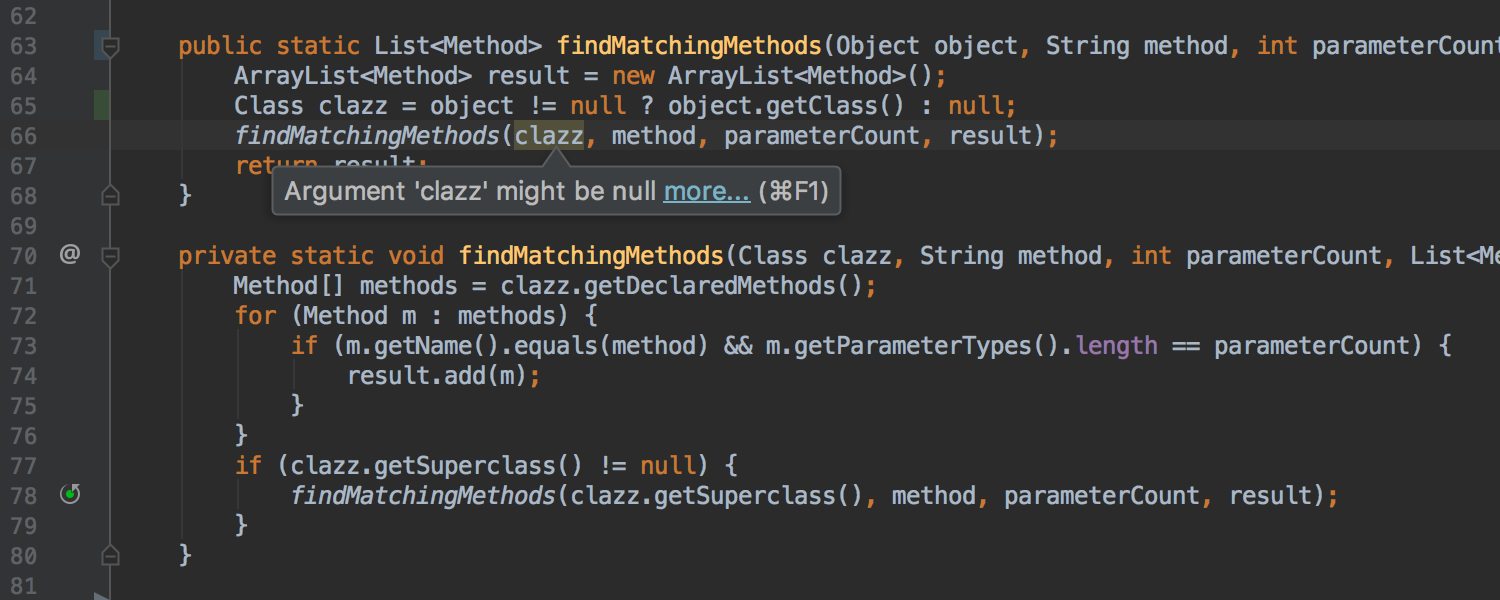The width and height of the screenshot is (1500, 600).
Task: Collapse the private findMatchingMethods method at line 70
Action: tap(110, 257)
